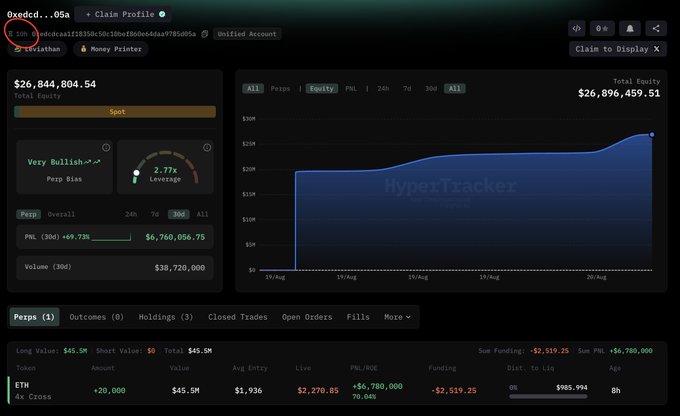This screenshot has width=680, height=416.
Task: Click the Age column header
Action: click(615, 368)
